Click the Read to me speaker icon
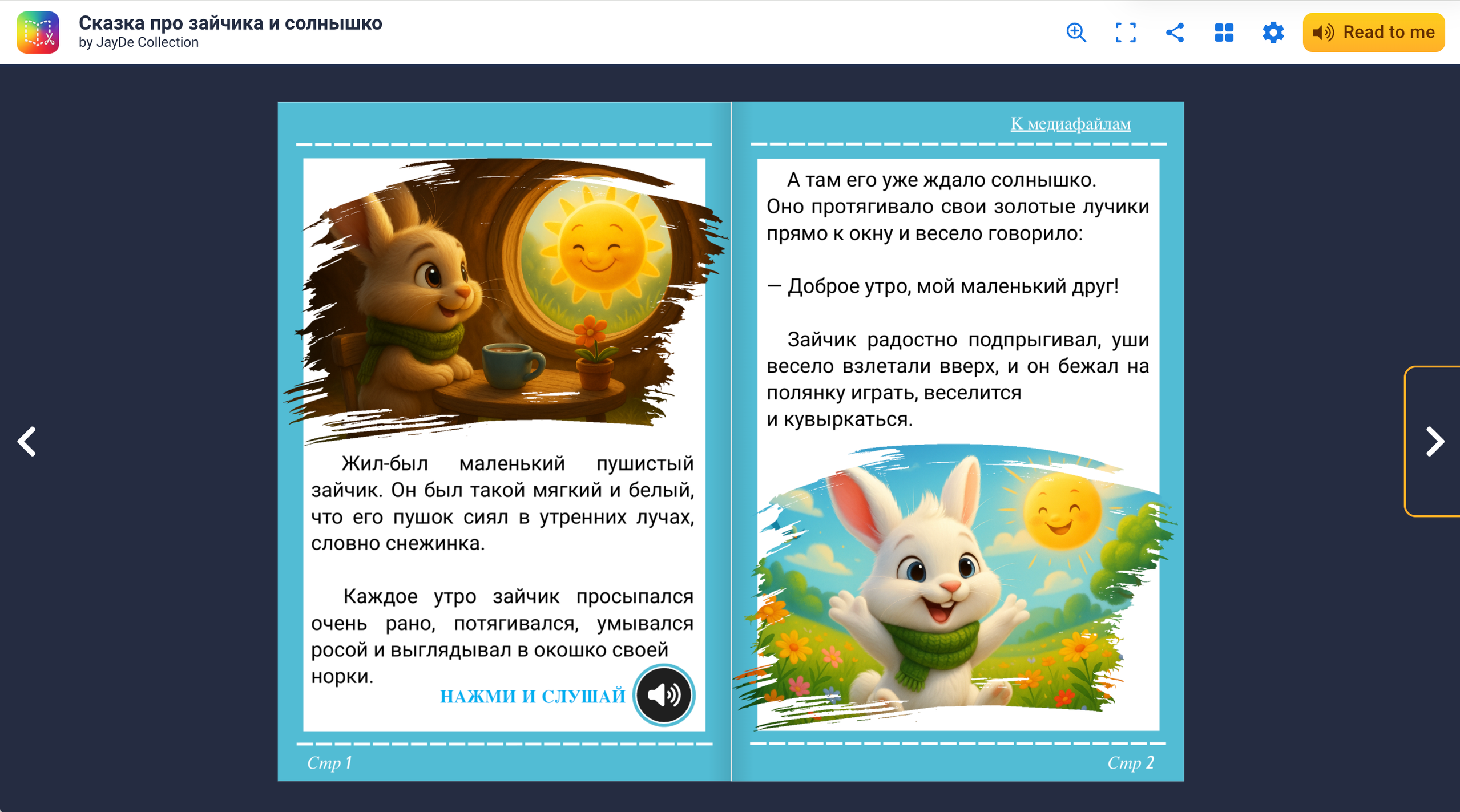The width and height of the screenshot is (1460, 812). pyautogui.click(x=1325, y=32)
